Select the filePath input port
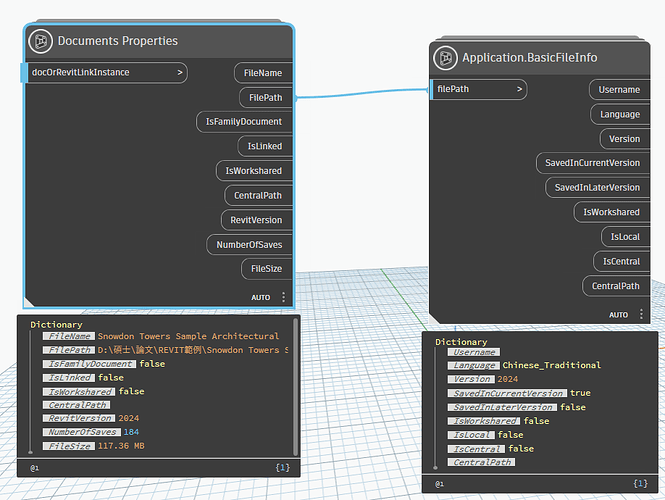The width and height of the screenshot is (665, 500). [478, 89]
